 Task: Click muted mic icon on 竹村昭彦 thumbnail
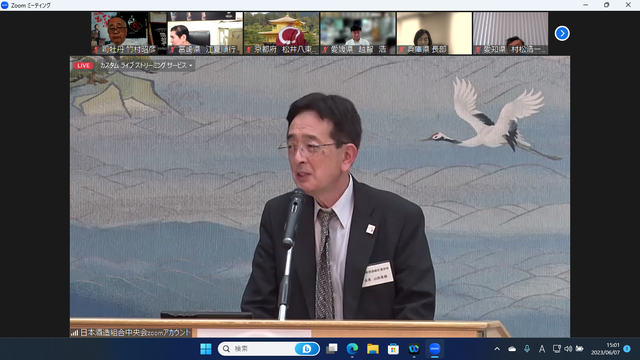click(96, 50)
